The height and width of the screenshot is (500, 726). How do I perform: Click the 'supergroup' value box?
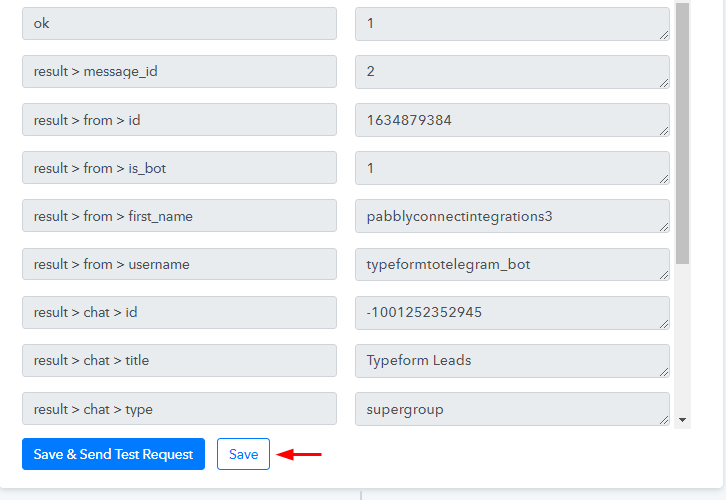[x=512, y=408]
